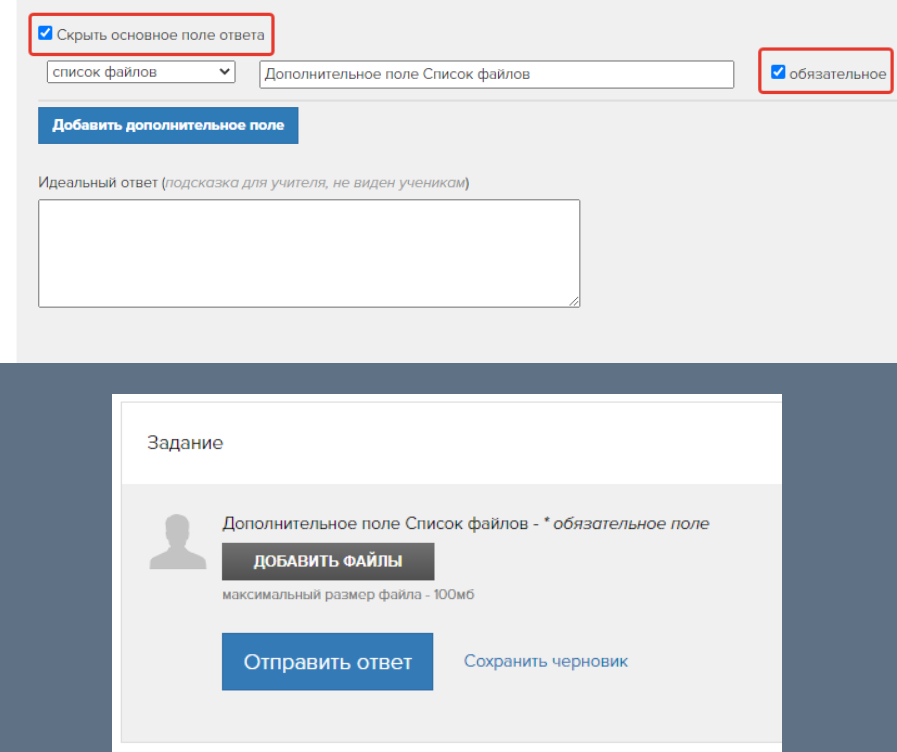Click 'подсказка для учителя, не виден ученикам' hint

pyautogui.click(x=315, y=183)
